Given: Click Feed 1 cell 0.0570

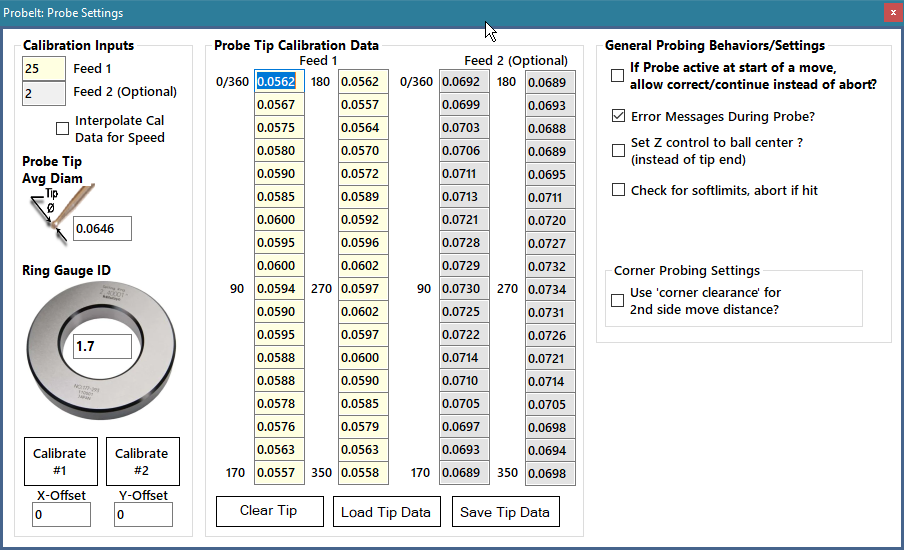Looking at the screenshot, I should point(363,150).
